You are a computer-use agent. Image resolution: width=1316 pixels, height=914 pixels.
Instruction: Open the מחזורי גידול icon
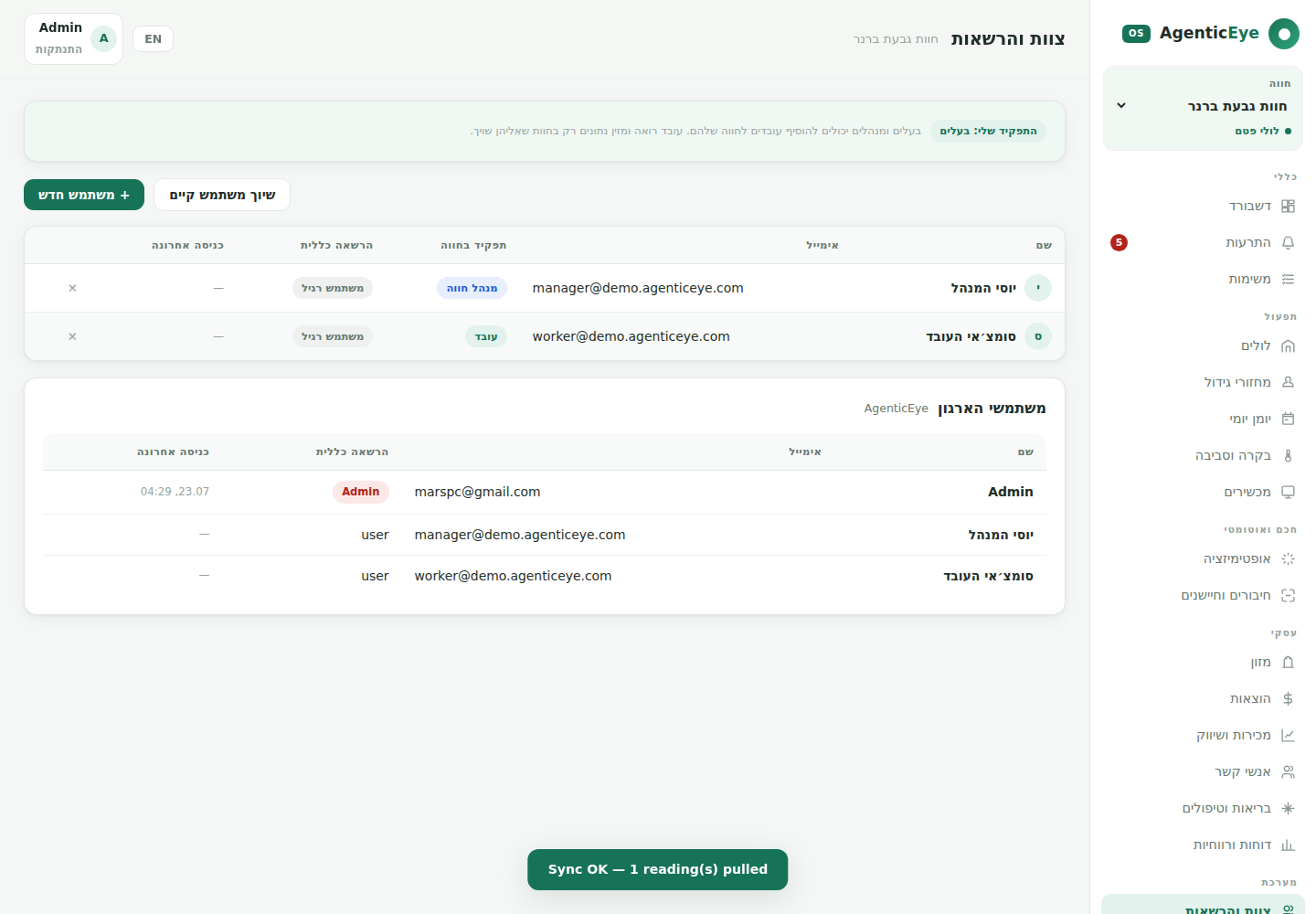1288,382
